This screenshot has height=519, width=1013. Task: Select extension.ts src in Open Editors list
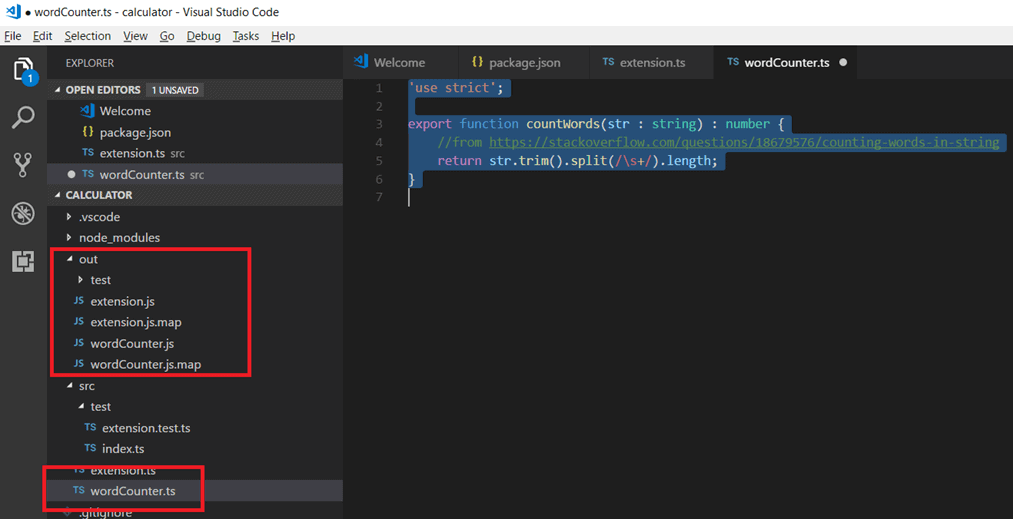tap(195, 153)
